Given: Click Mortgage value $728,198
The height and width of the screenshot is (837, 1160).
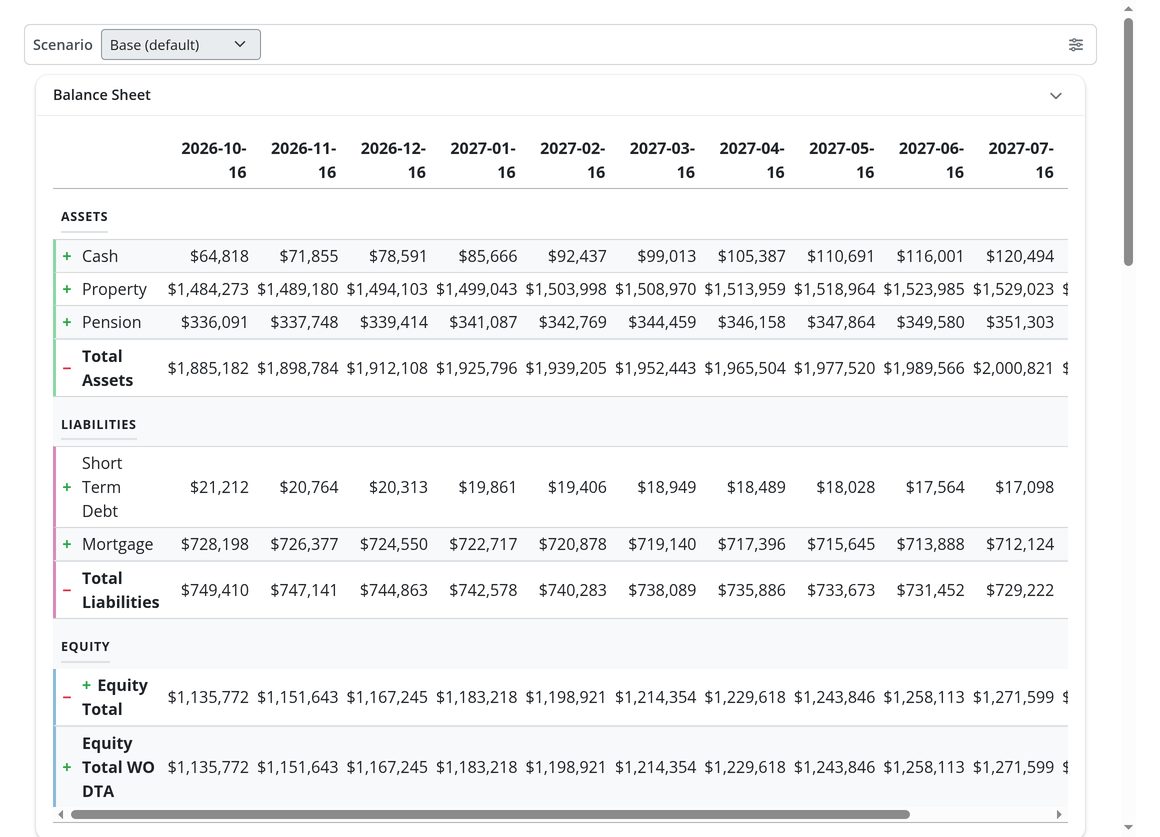Looking at the screenshot, I should click(x=215, y=545).
